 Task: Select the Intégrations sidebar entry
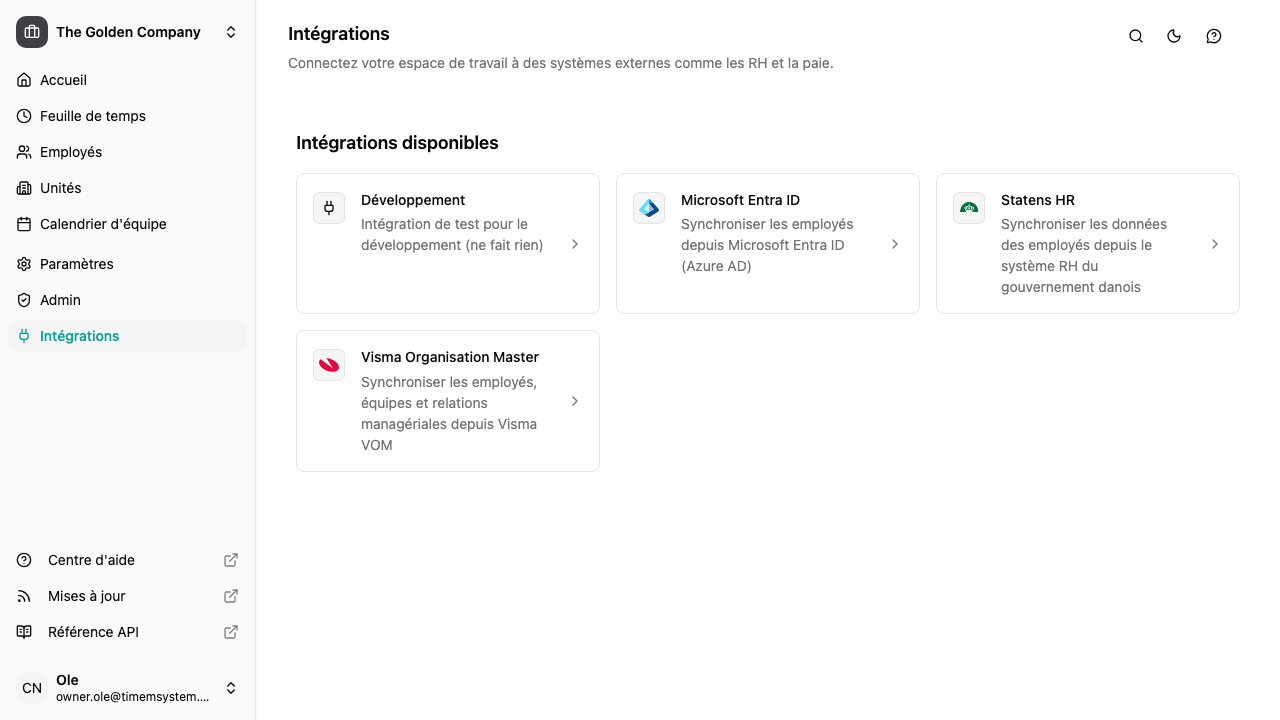coord(79,336)
